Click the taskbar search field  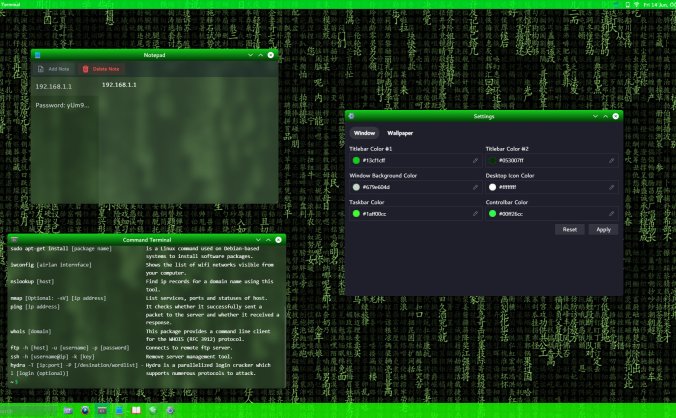(28, 411)
